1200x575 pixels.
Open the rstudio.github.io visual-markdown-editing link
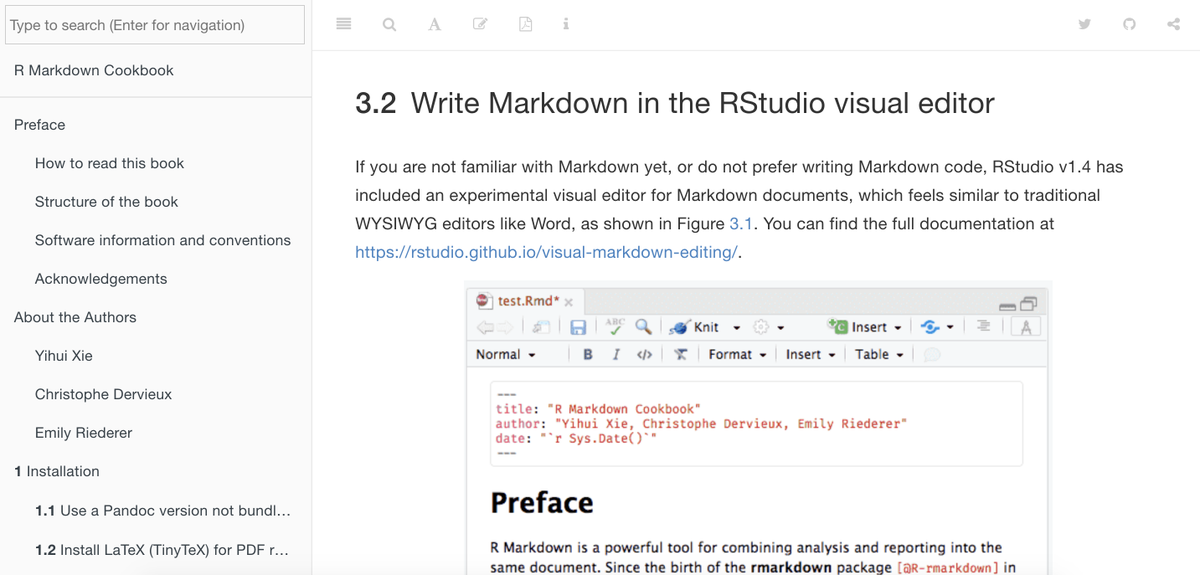coord(546,252)
